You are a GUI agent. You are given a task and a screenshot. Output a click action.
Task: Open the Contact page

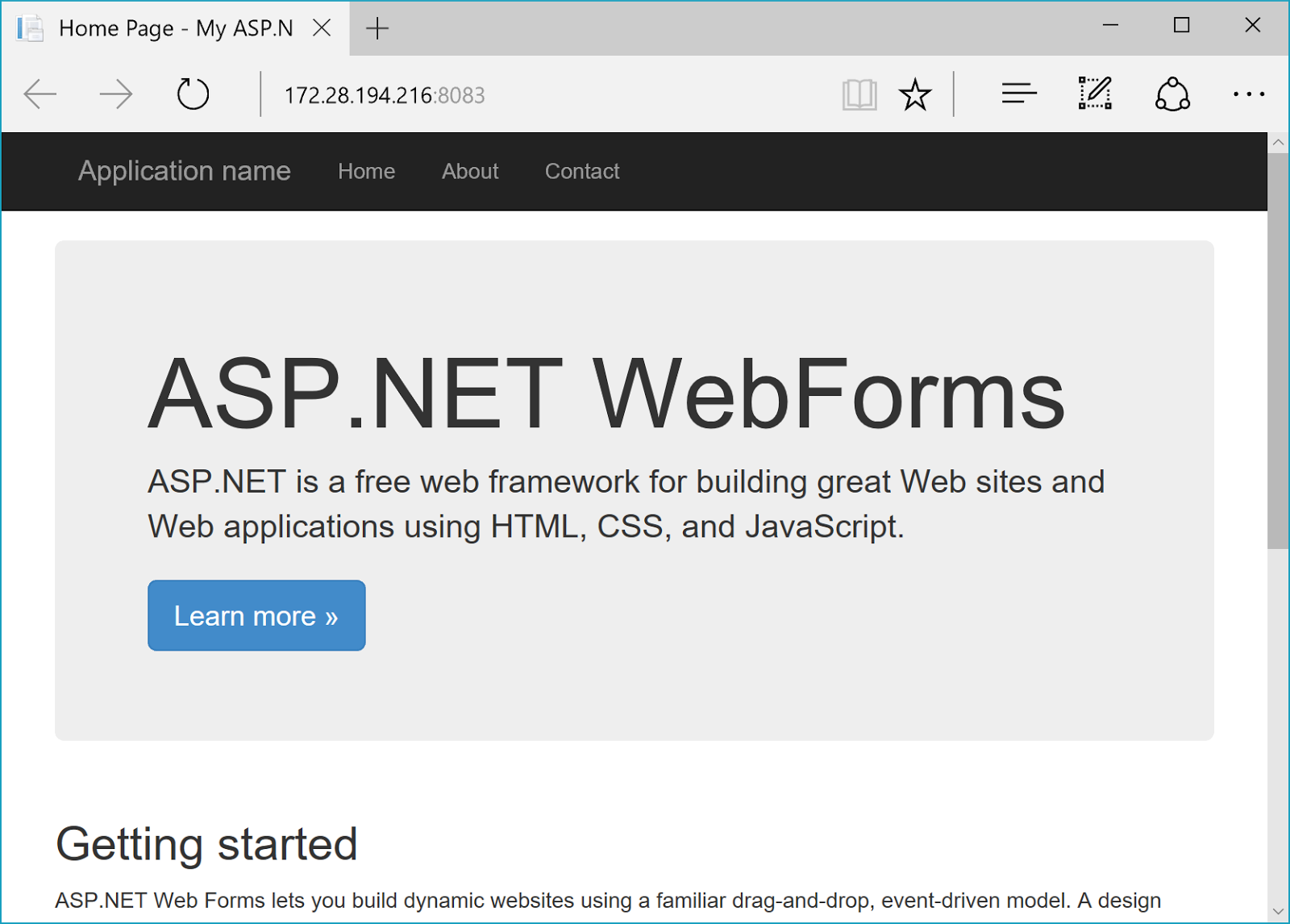pos(582,171)
